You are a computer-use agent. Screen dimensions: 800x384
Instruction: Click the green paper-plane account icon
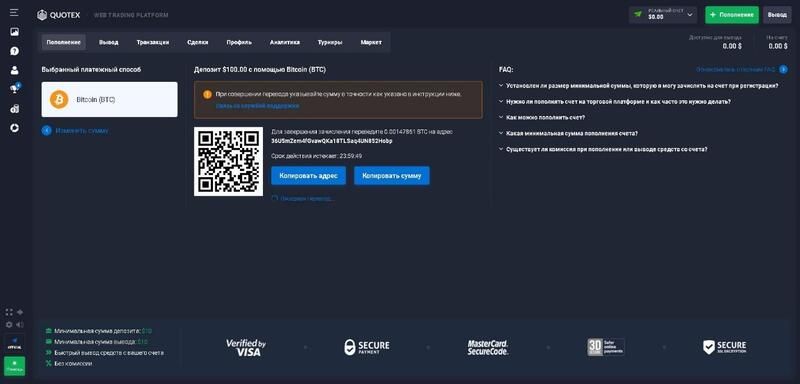click(638, 14)
